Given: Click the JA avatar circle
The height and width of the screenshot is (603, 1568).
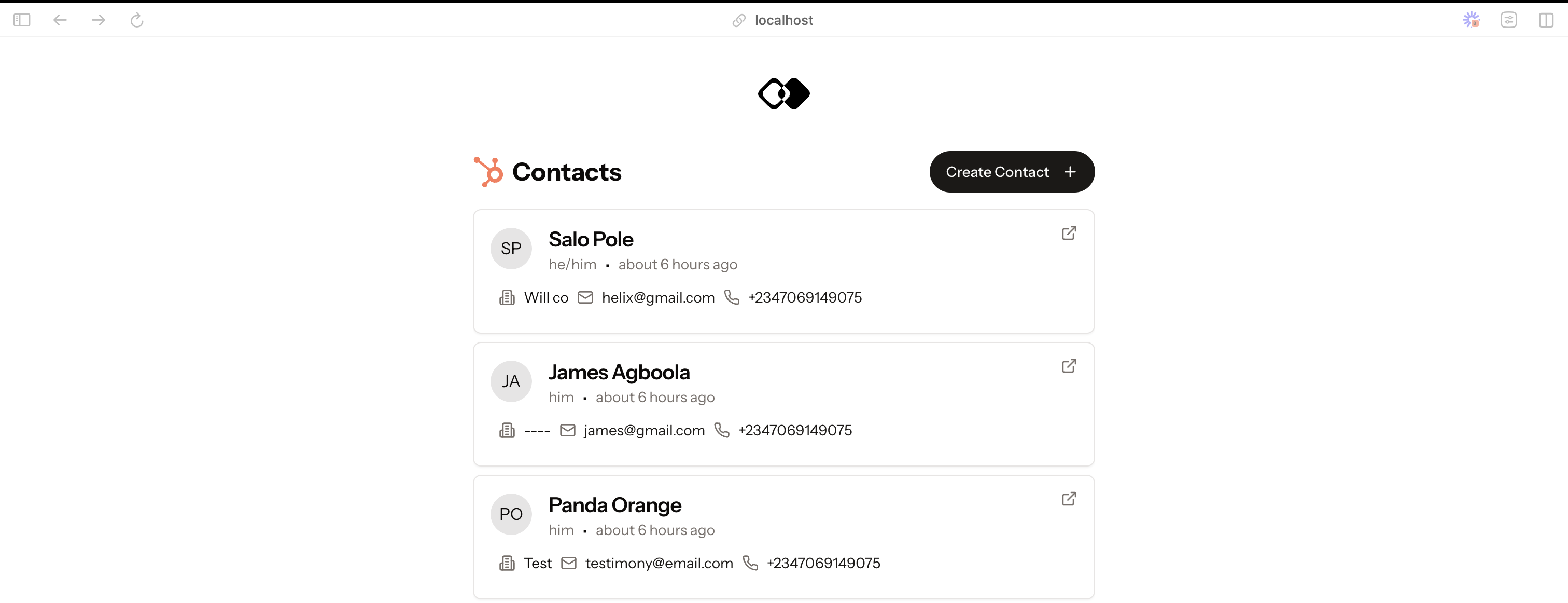Looking at the screenshot, I should click(x=511, y=381).
